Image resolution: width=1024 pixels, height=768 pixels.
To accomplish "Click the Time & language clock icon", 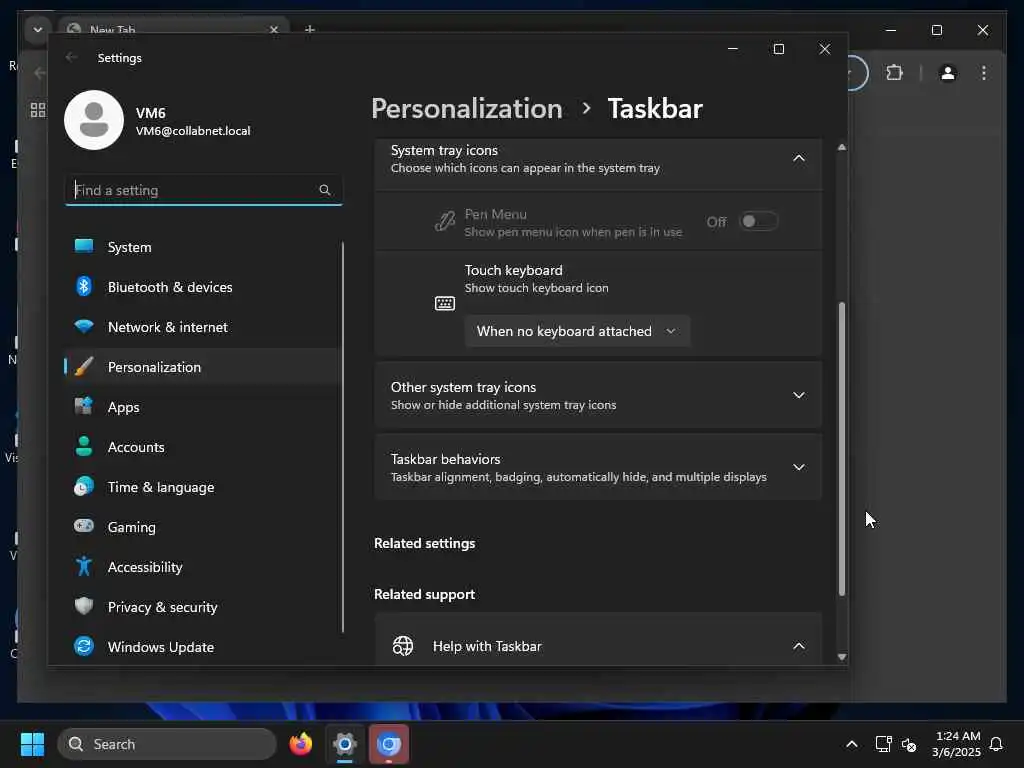I will (x=84, y=487).
